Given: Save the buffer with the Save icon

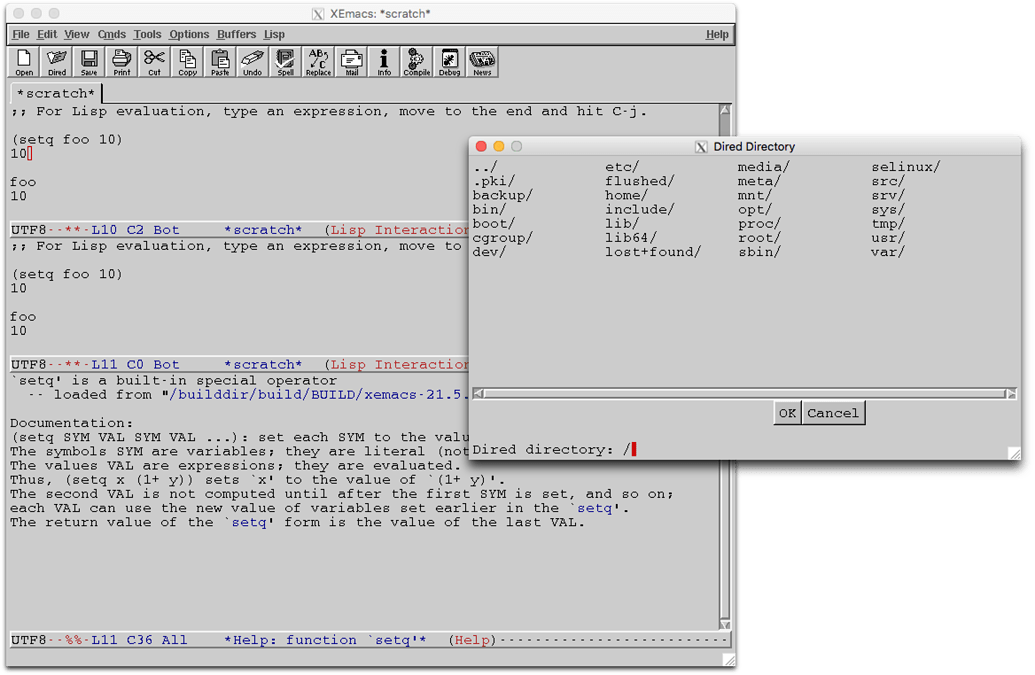Looking at the screenshot, I should (89, 61).
